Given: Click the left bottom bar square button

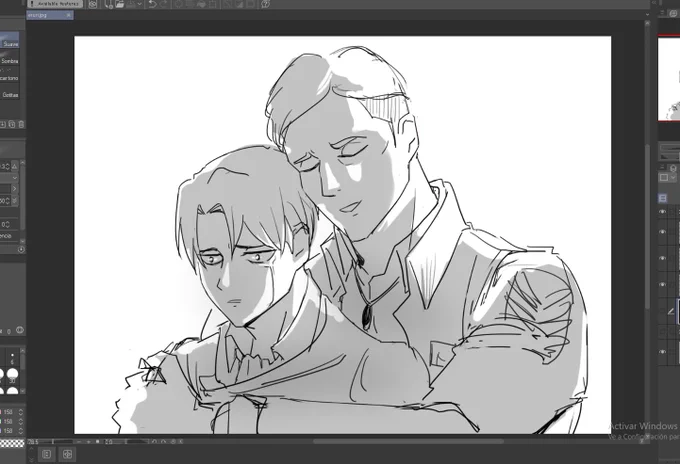Looking at the screenshot, I should click(x=46, y=454).
